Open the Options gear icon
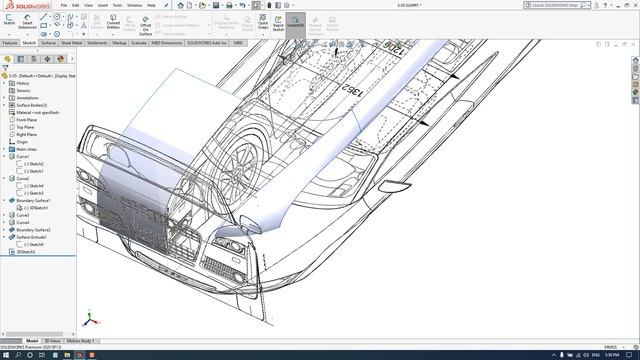The height and width of the screenshot is (360, 640). pyautogui.click(x=287, y=5)
